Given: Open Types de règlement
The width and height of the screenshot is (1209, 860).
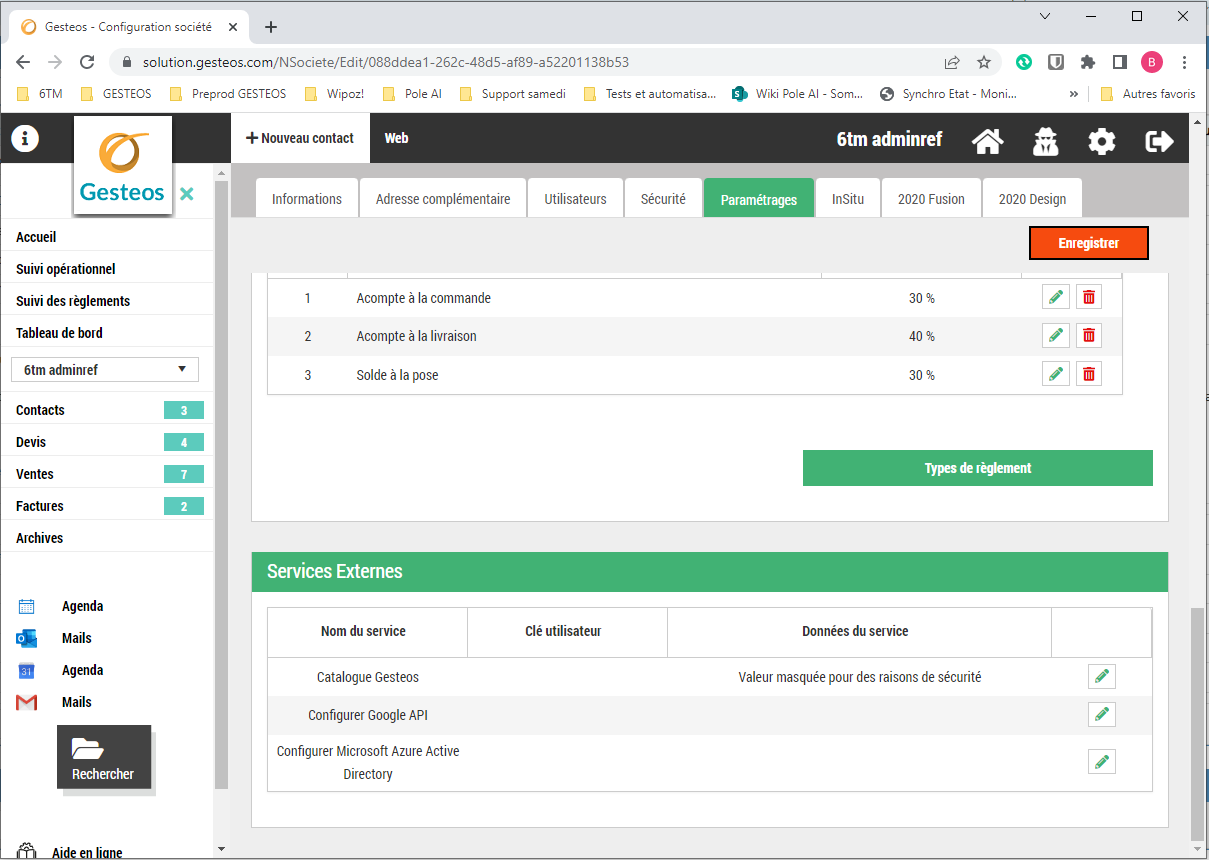Looking at the screenshot, I should point(977,468).
